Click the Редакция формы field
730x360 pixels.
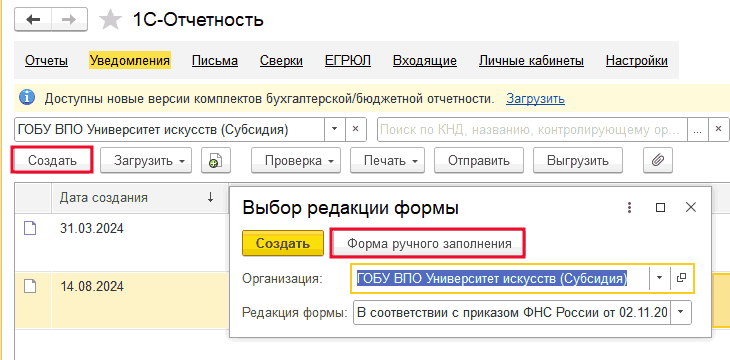point(512,312)
